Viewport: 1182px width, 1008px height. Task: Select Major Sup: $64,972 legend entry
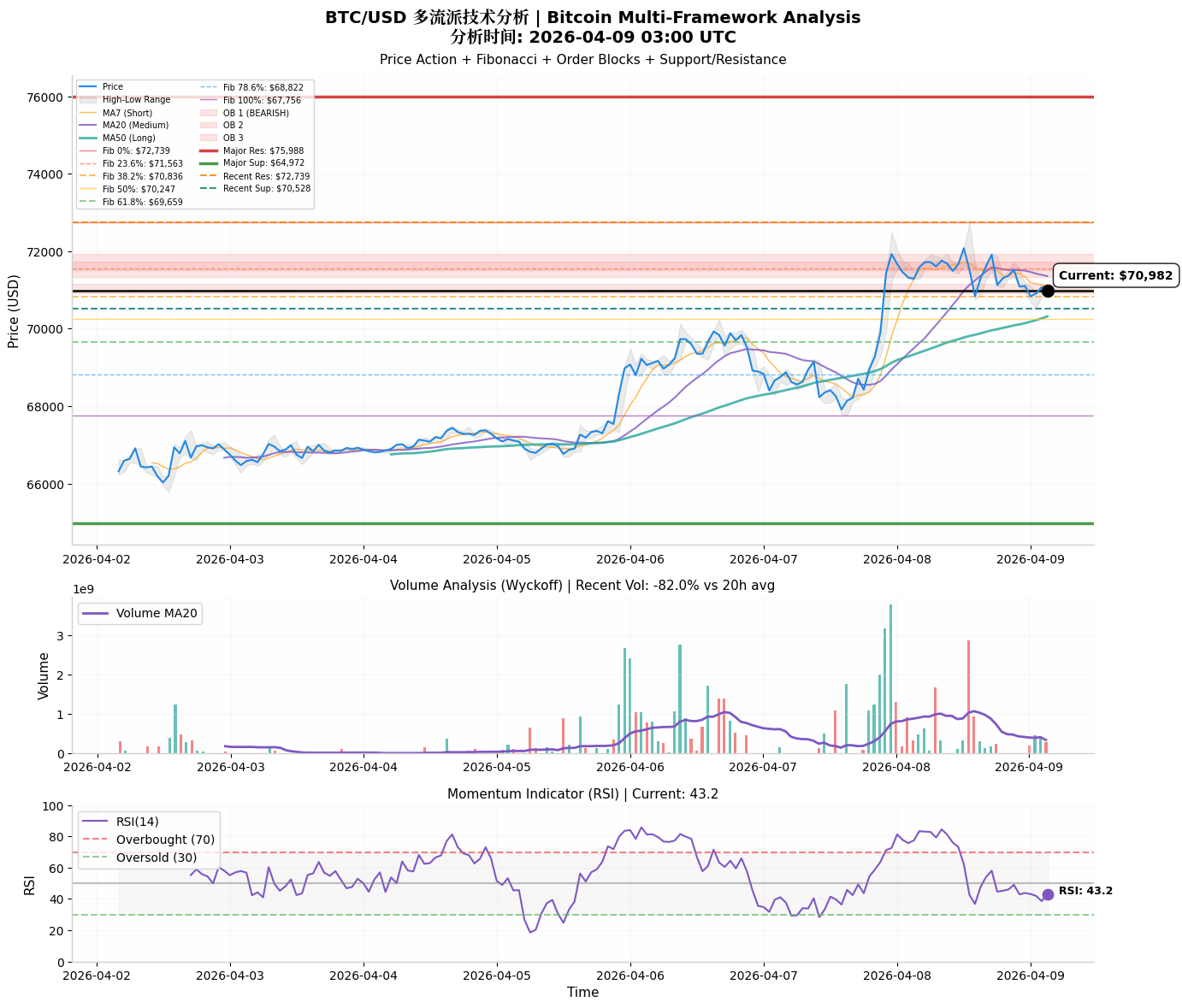(x=251, y=163)
